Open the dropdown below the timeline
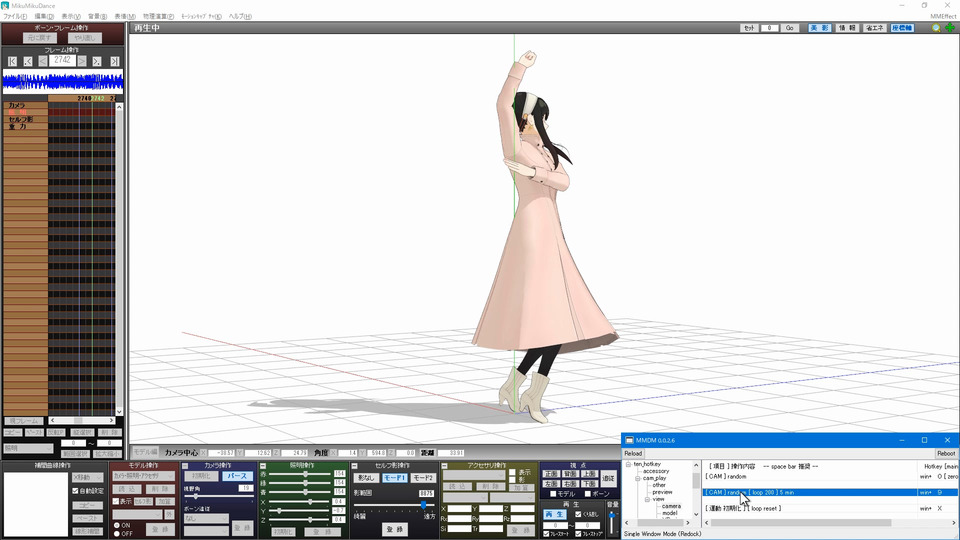Image resolution: width=960 pixels, height=540 pixels. click(28, 449)
